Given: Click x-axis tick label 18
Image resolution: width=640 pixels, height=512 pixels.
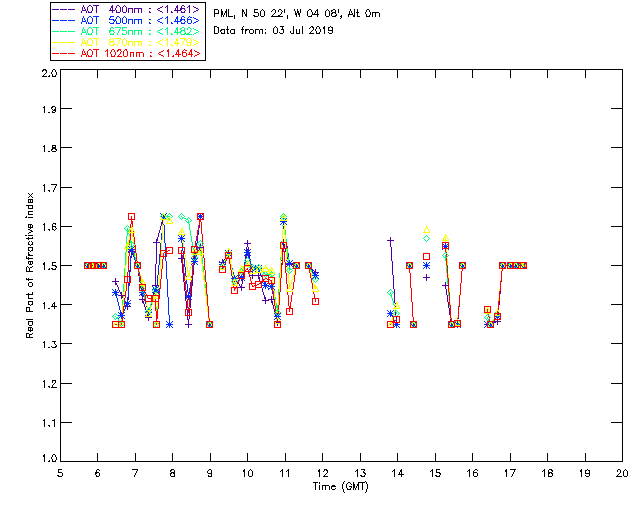Looking at the screenshot, I should (x=547, y=473).
